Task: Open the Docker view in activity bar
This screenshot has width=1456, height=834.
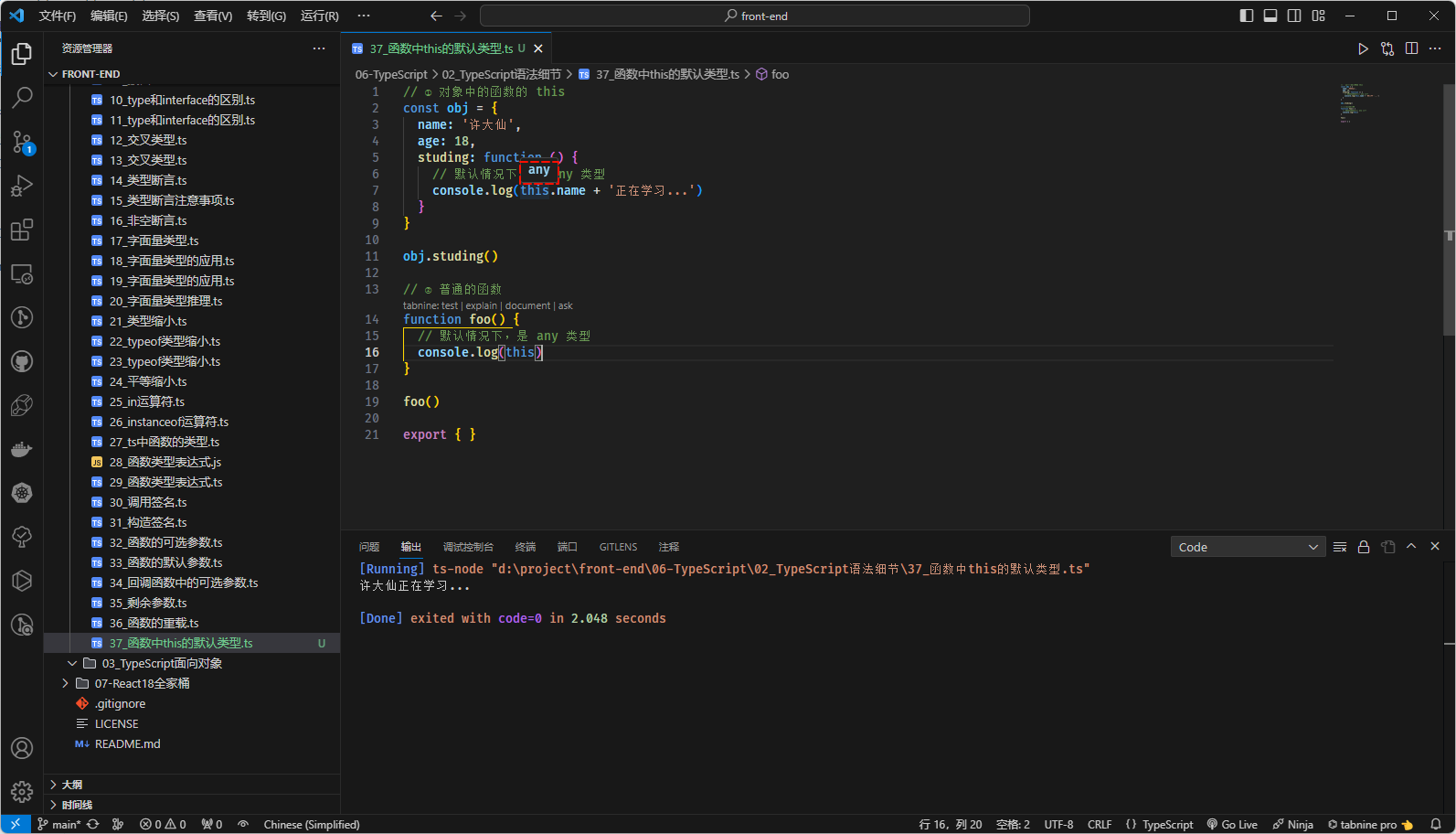Action: 22,449
